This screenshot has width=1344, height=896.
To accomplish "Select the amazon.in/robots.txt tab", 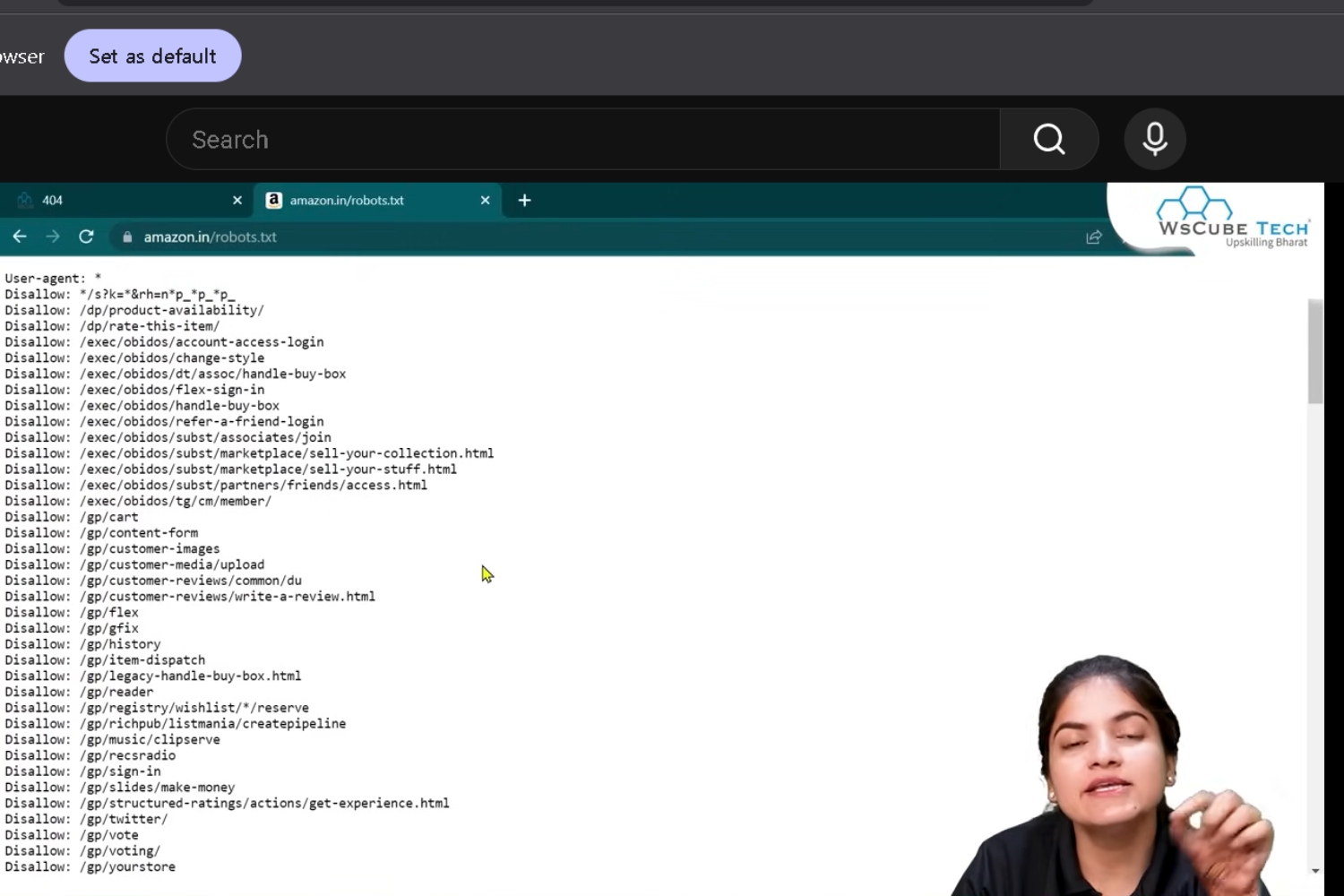I will click(x=377, y=200).
